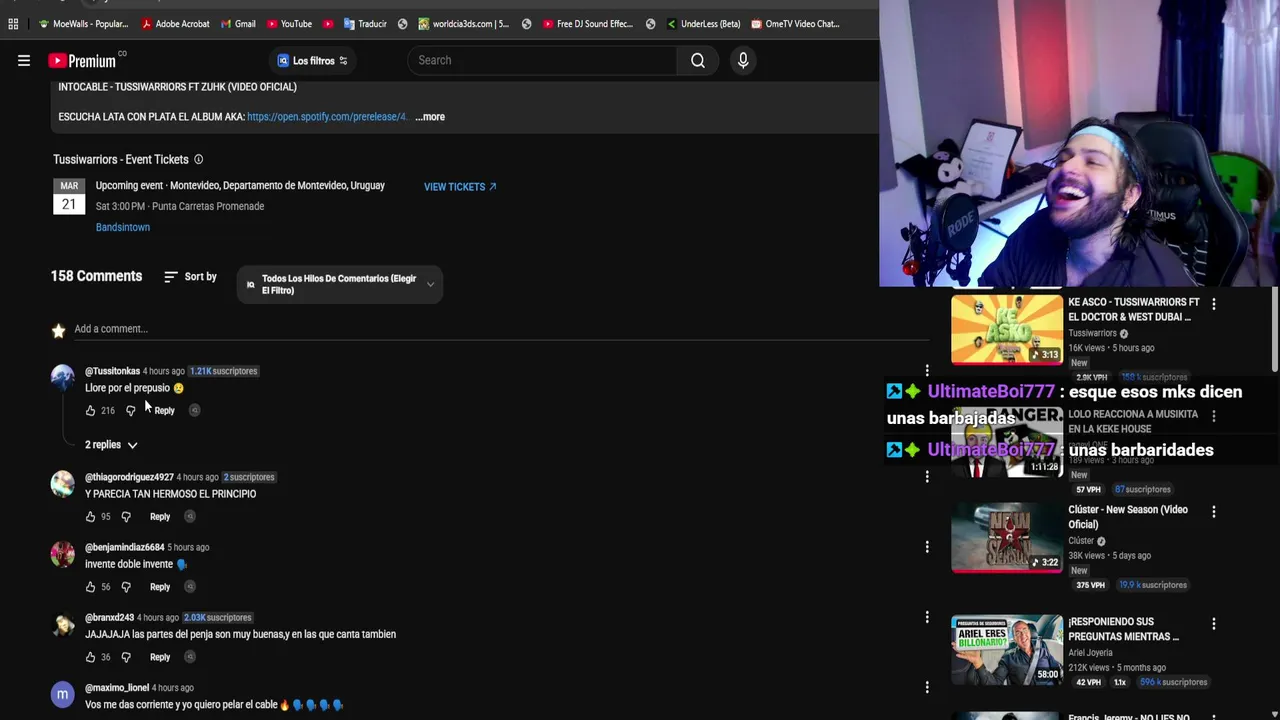
Task: Open @benjamindiaz6684 channel name
Action: point(124,548)
